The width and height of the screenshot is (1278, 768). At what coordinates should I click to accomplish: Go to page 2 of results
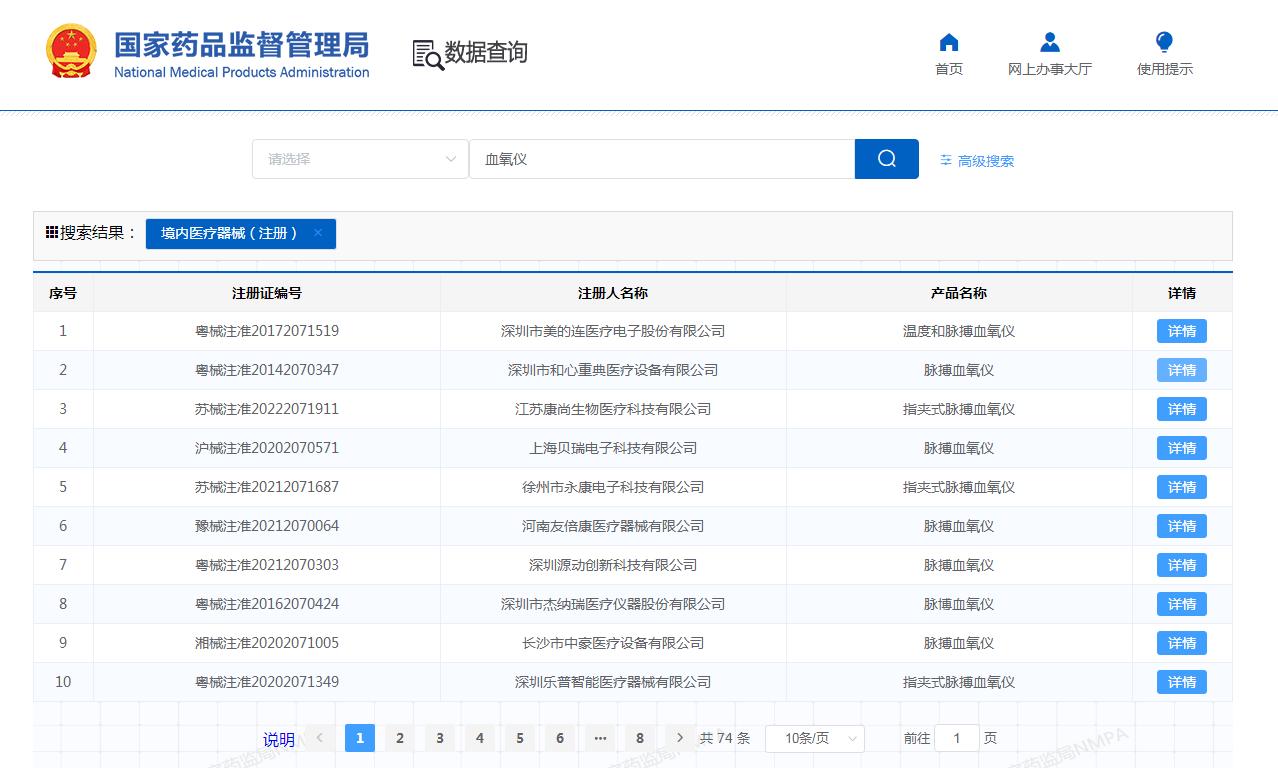(400, 739)
